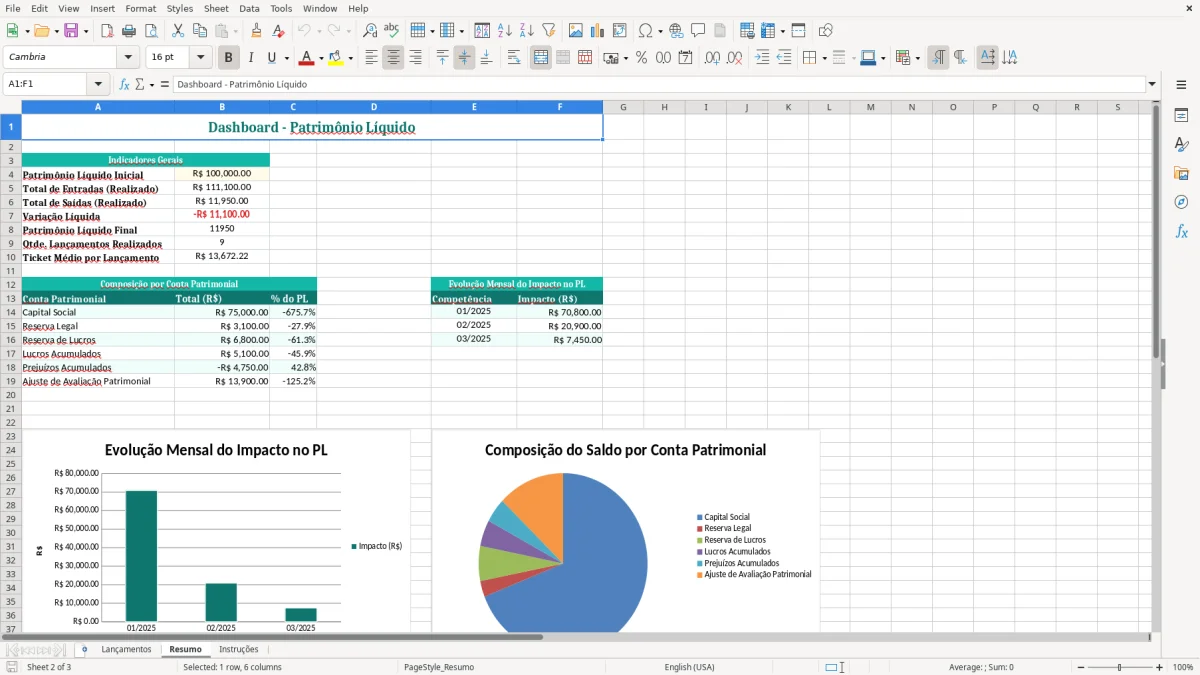Clear direct formatting icon
The width and height of the screenshot is (1200, 675).
(278, 31)
